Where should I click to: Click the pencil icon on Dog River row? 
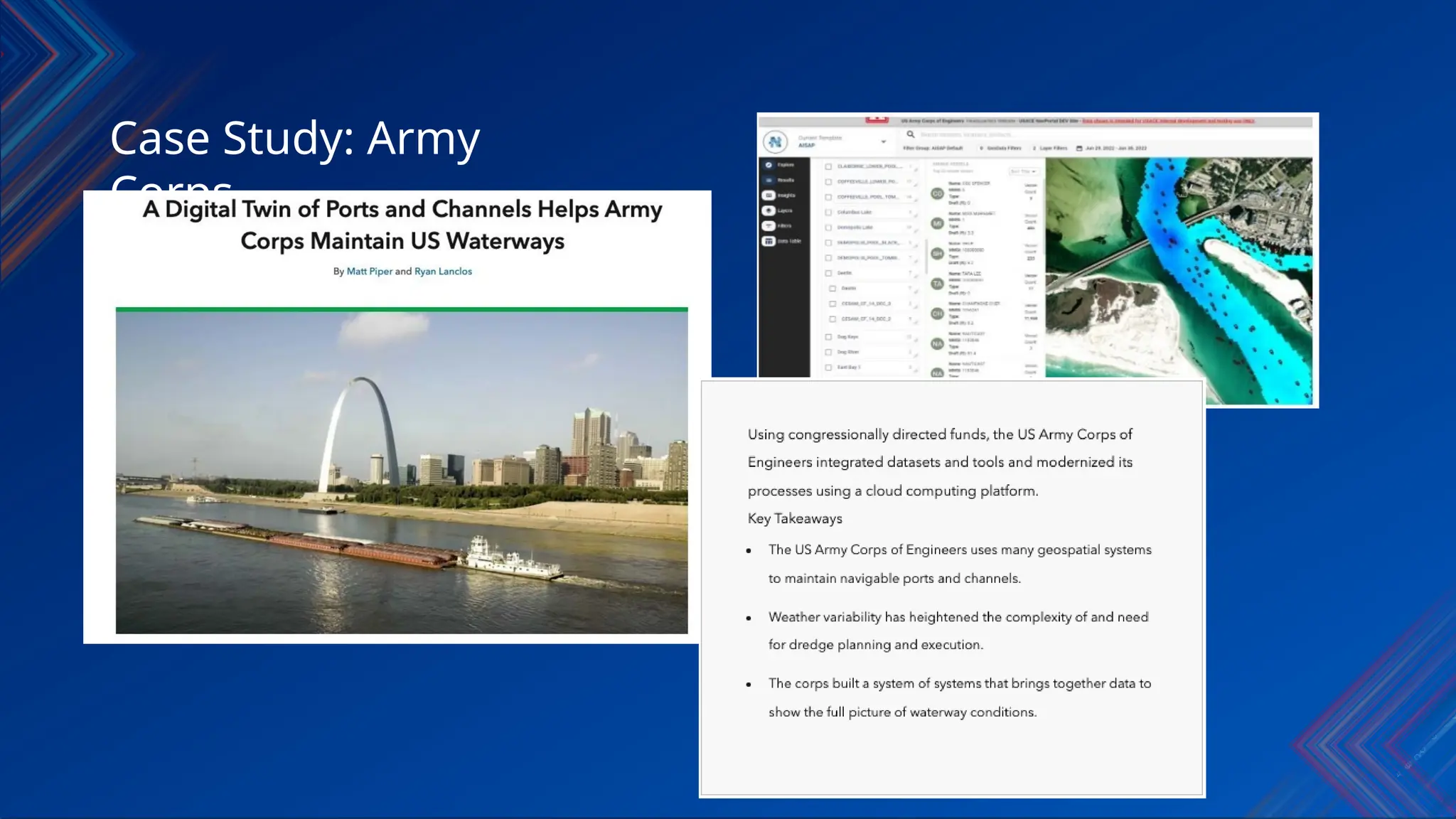(x=916, y=355)
